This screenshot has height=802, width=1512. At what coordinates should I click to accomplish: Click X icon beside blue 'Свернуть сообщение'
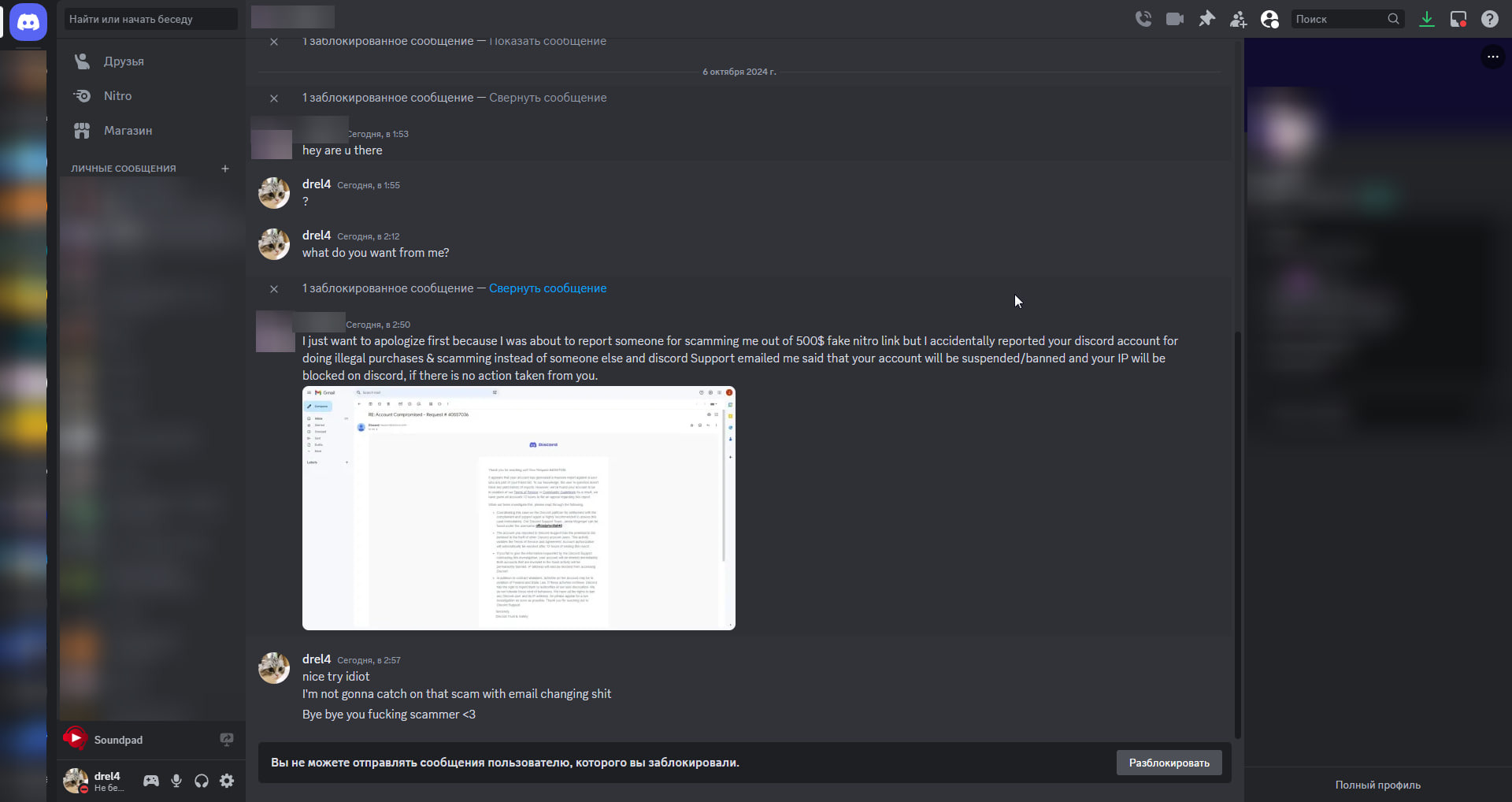click(x=274, y=289)
